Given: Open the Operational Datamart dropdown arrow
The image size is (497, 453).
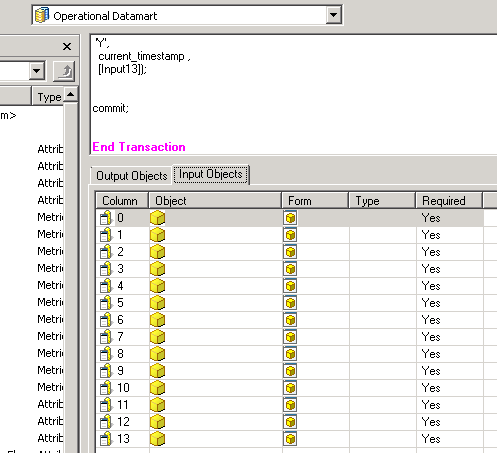Looking at the screenshot, I should (334, 15).
